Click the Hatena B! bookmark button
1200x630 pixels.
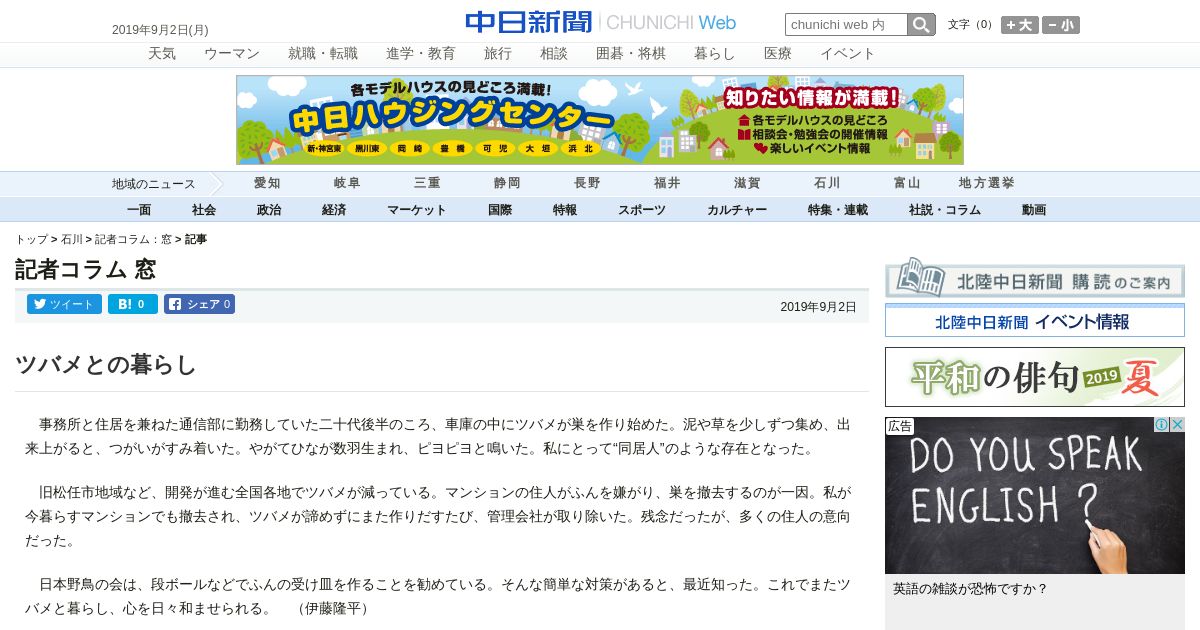133,304
